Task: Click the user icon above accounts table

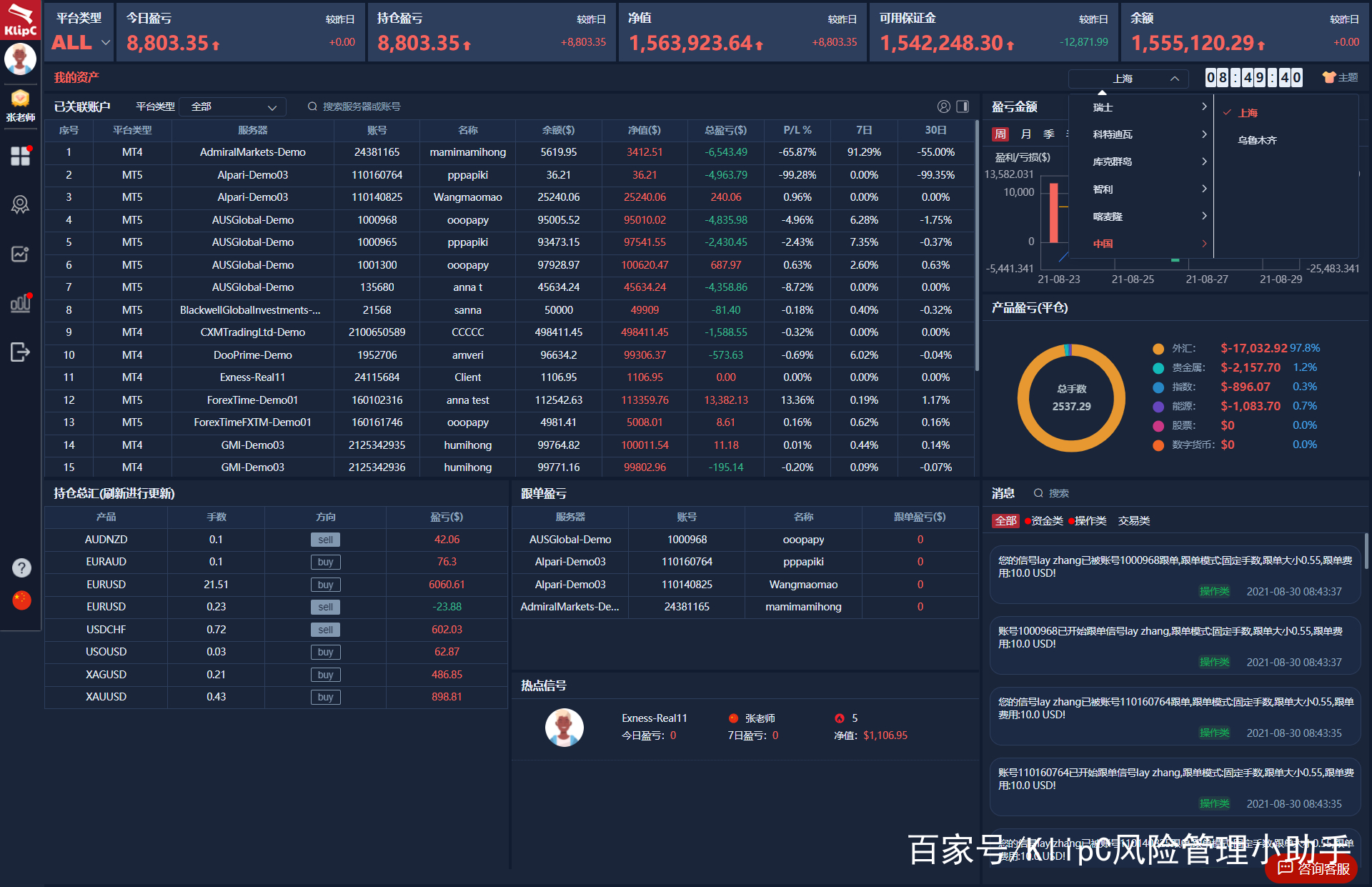Action: click(x=943, y=106)
